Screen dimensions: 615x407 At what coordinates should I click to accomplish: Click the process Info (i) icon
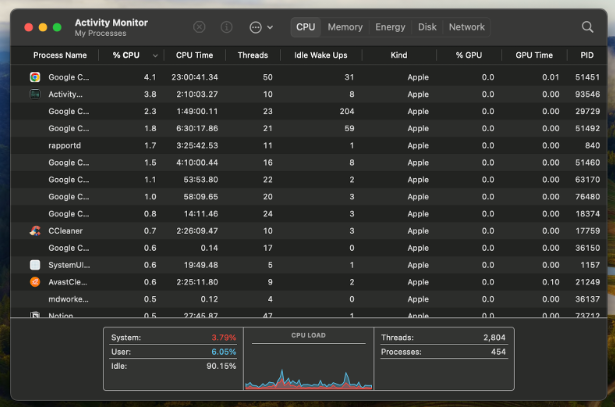pos(226,28)
